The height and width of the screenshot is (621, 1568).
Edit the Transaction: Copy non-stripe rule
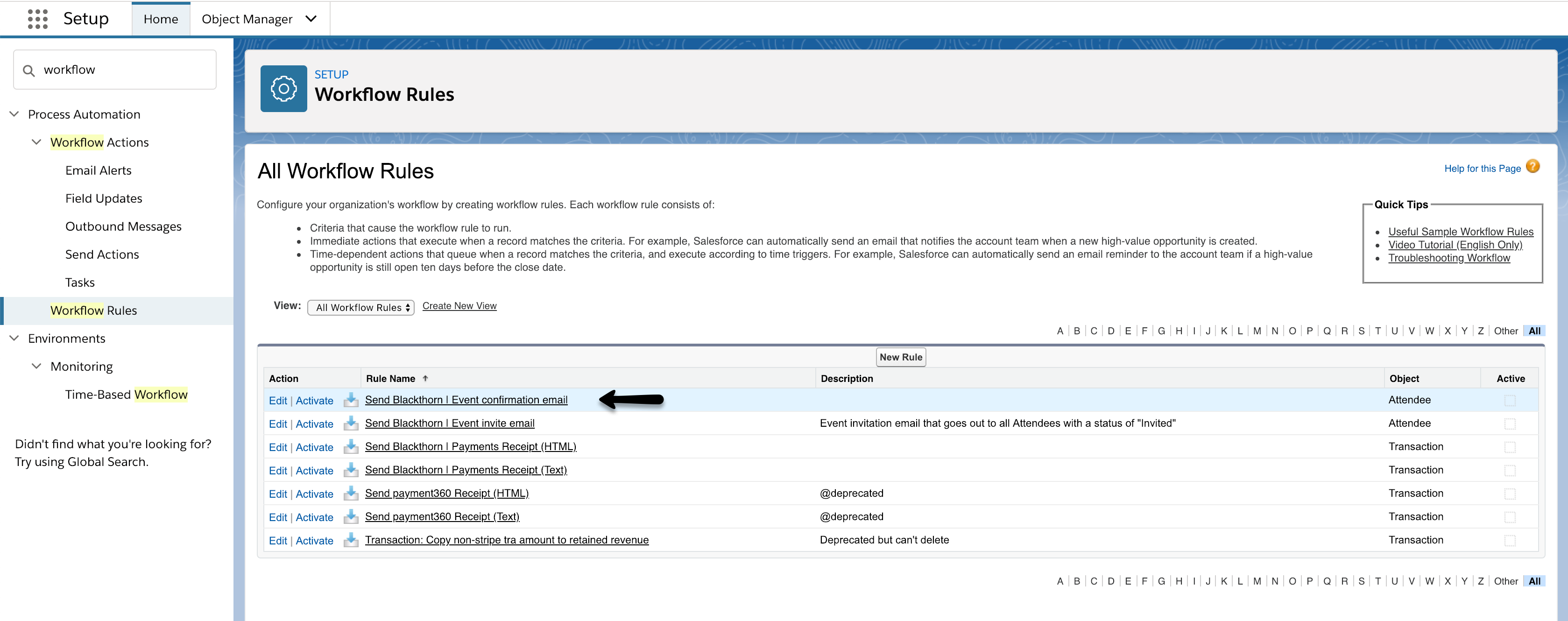277,541
